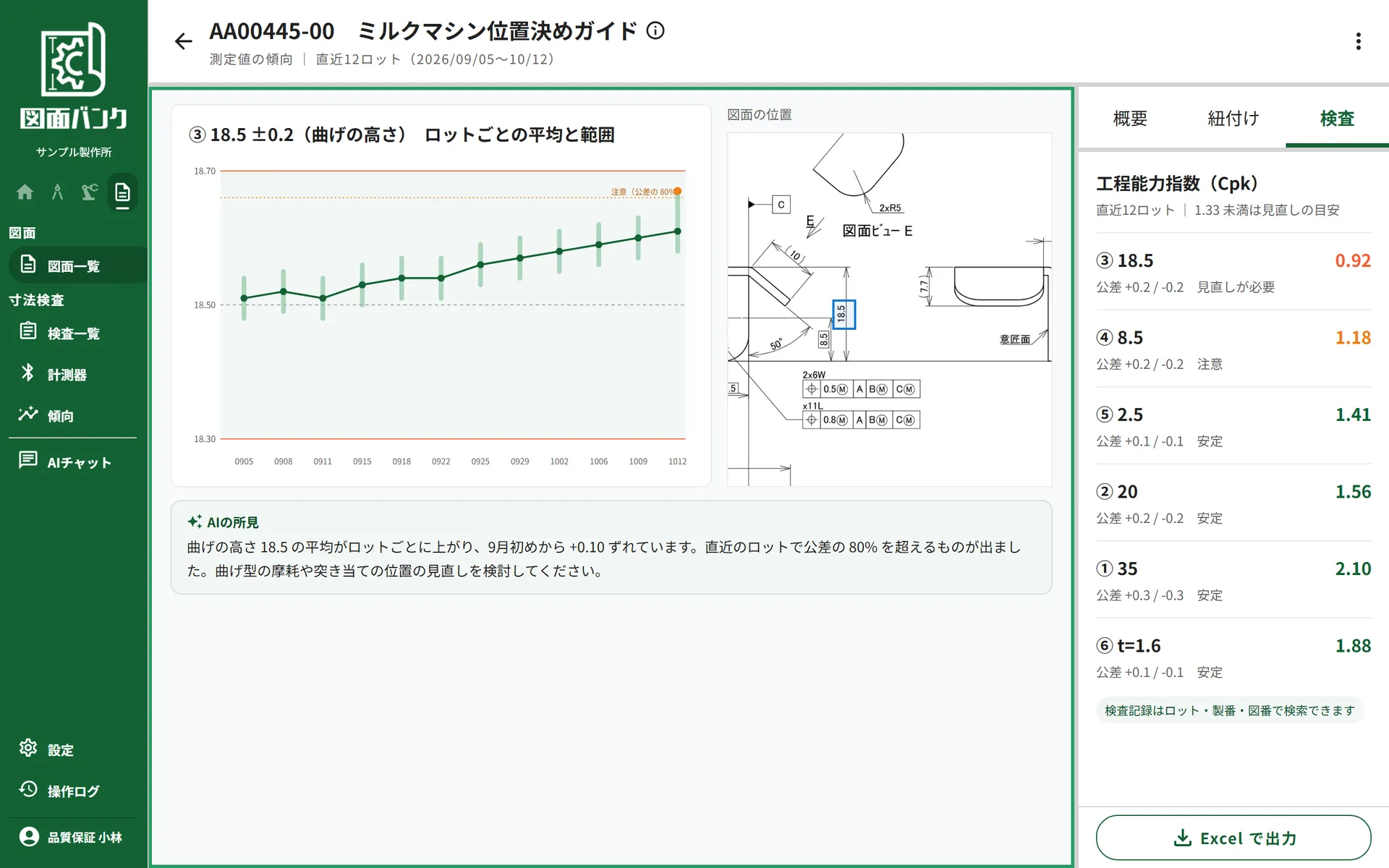Click the home icon in the sidebar
1389x868 pixels.
point(25,192)
